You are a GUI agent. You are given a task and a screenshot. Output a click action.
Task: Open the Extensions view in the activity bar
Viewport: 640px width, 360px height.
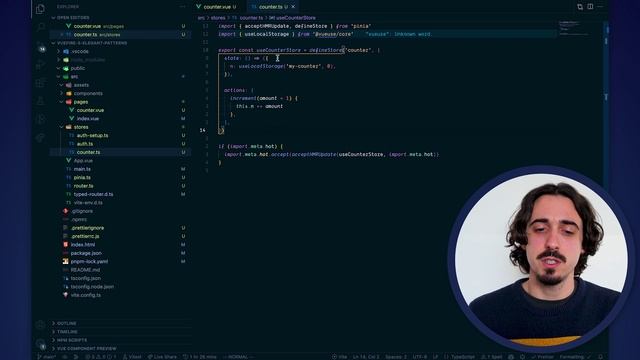(40, 83)
